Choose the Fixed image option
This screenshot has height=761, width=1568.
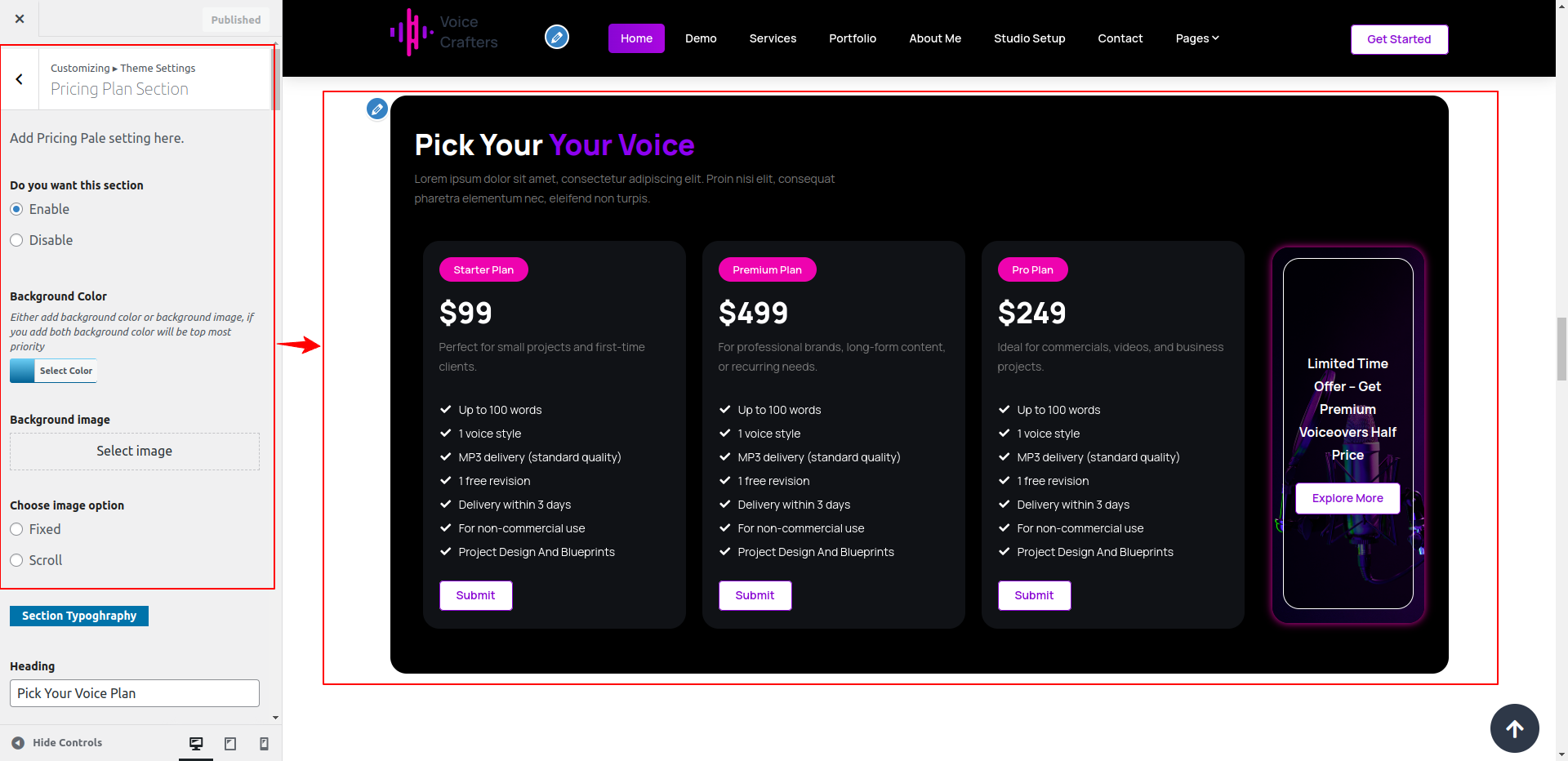pos(16,530)
